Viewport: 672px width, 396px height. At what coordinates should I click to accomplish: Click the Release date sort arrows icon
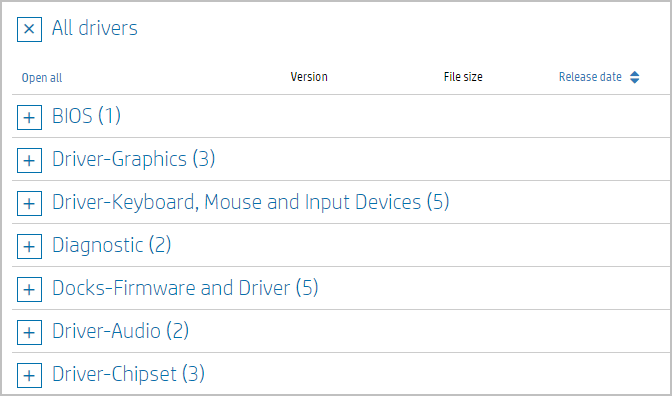pyautogui.click(x=635, y=77)
